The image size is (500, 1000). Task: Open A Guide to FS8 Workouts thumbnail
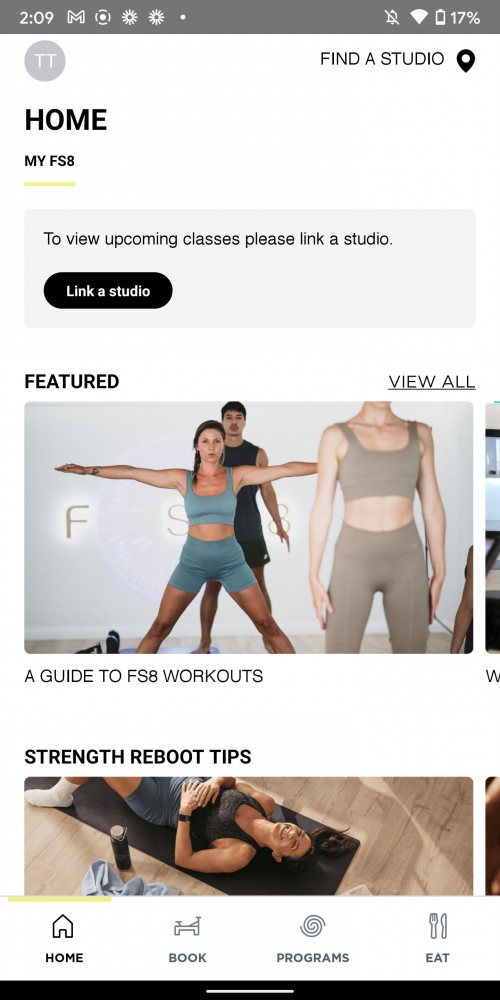(x=249, y=527)
